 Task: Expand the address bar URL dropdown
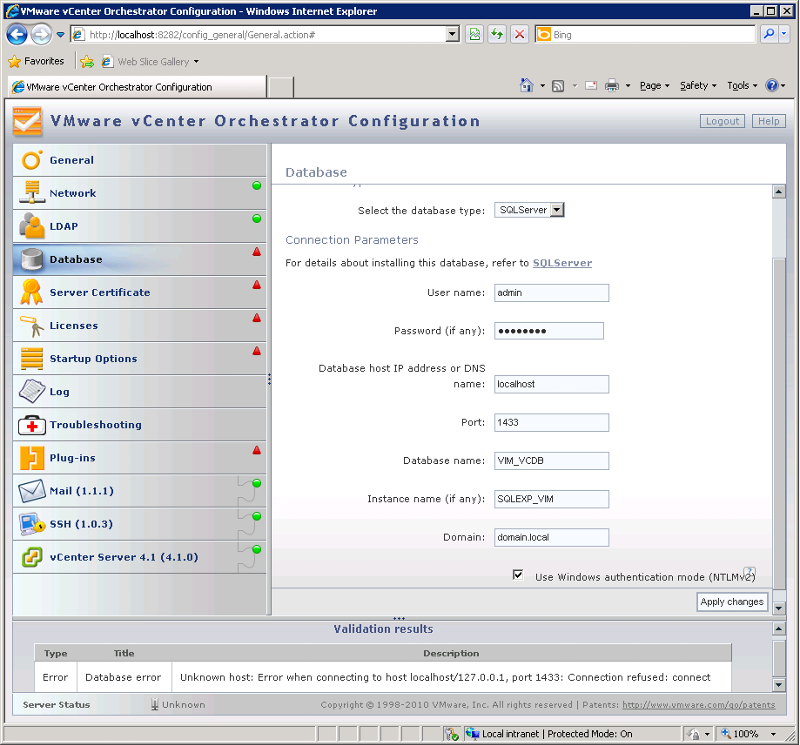point(452,34)
